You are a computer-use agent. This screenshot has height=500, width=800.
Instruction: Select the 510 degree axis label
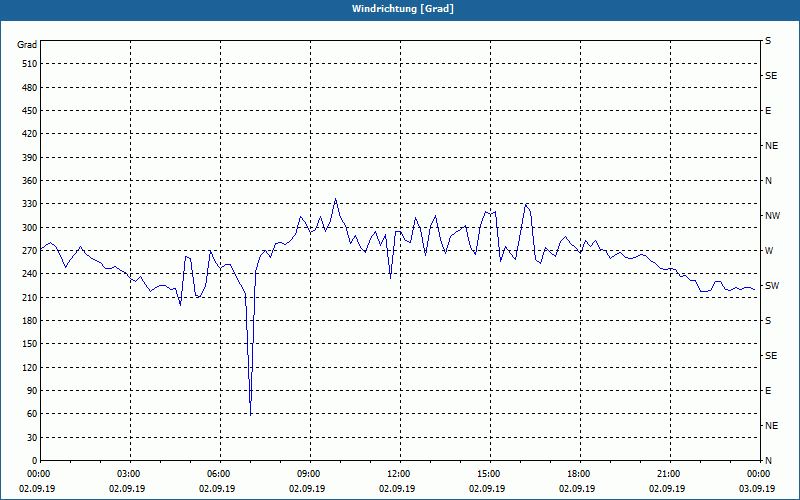point(30,64)
